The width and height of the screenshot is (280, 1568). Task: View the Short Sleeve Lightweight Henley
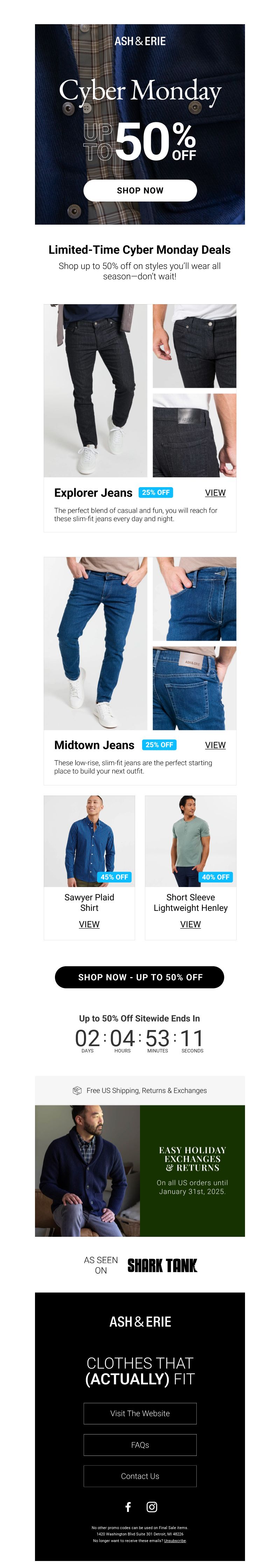[x=190, y=924]
